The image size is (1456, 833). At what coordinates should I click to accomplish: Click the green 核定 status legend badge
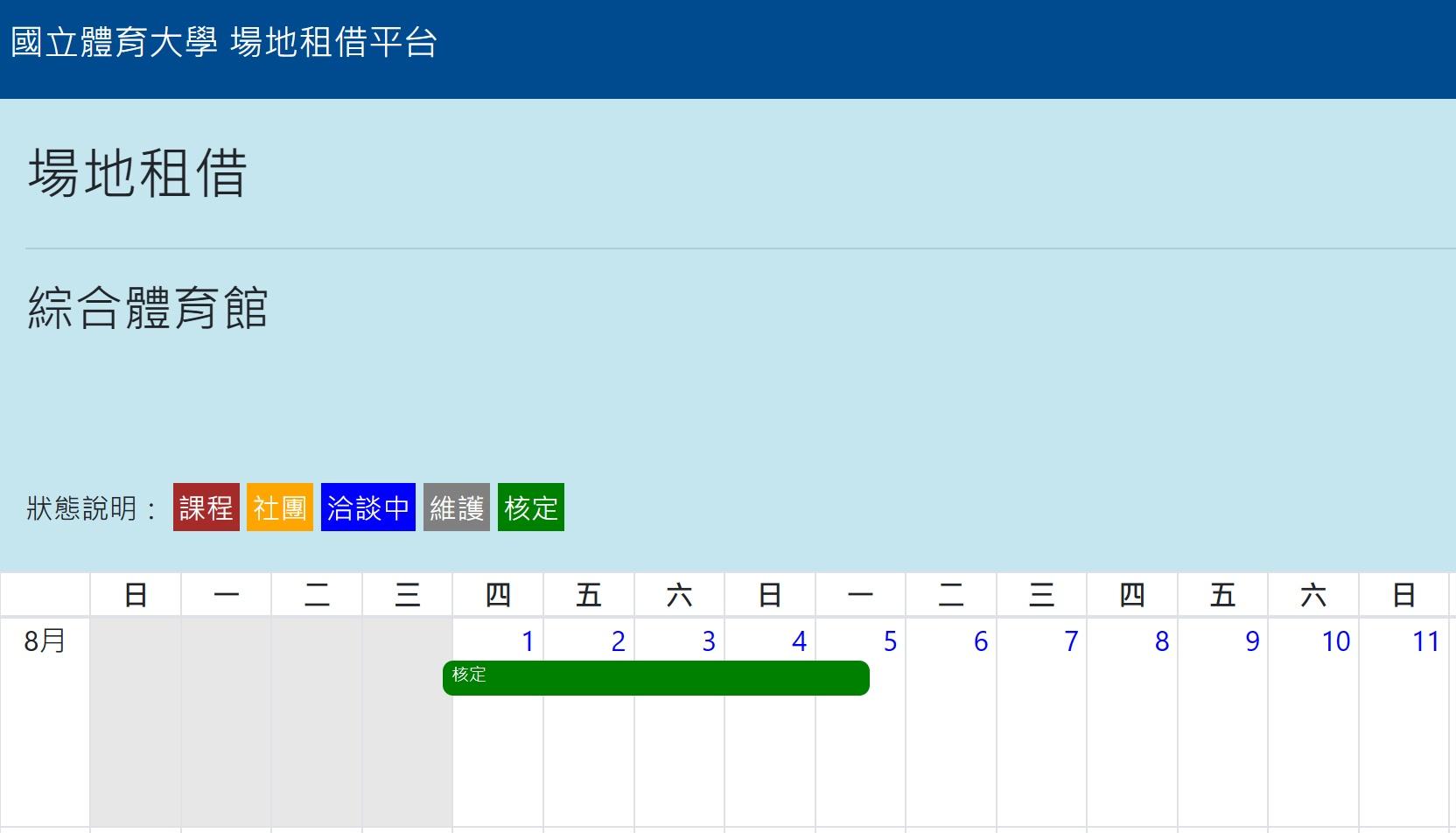tap(531, 507)
